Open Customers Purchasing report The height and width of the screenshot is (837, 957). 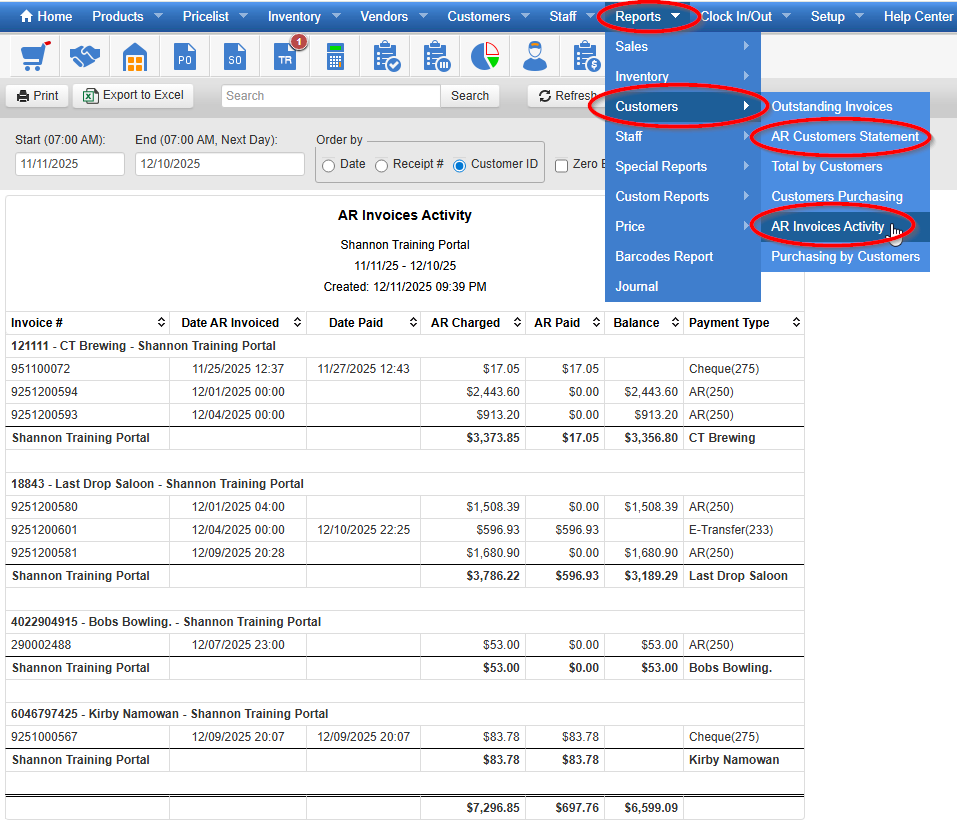click(x=845, y=197)
